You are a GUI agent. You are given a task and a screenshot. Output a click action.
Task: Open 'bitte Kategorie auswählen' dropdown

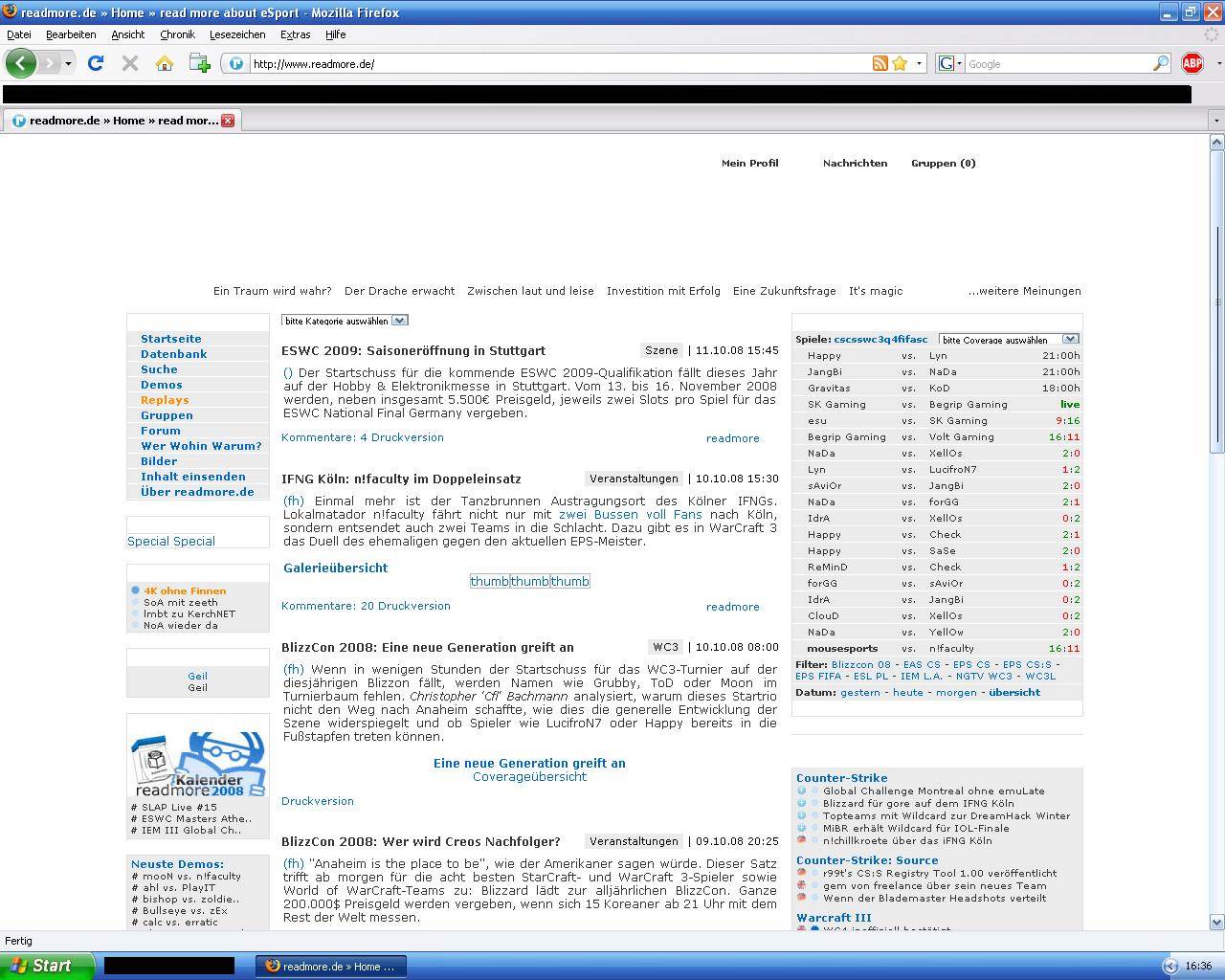coord(345,321)
